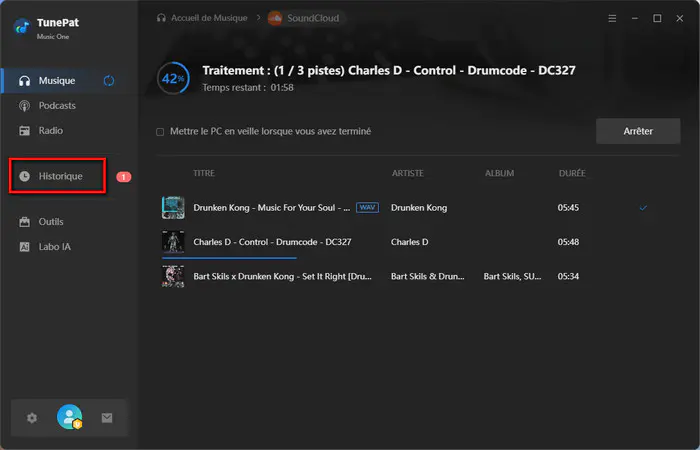Image resolution: width=700 pixels, height=450 pixels.
Task: Click the red notification badge next to Historique
Action: [x=124, y=177]
